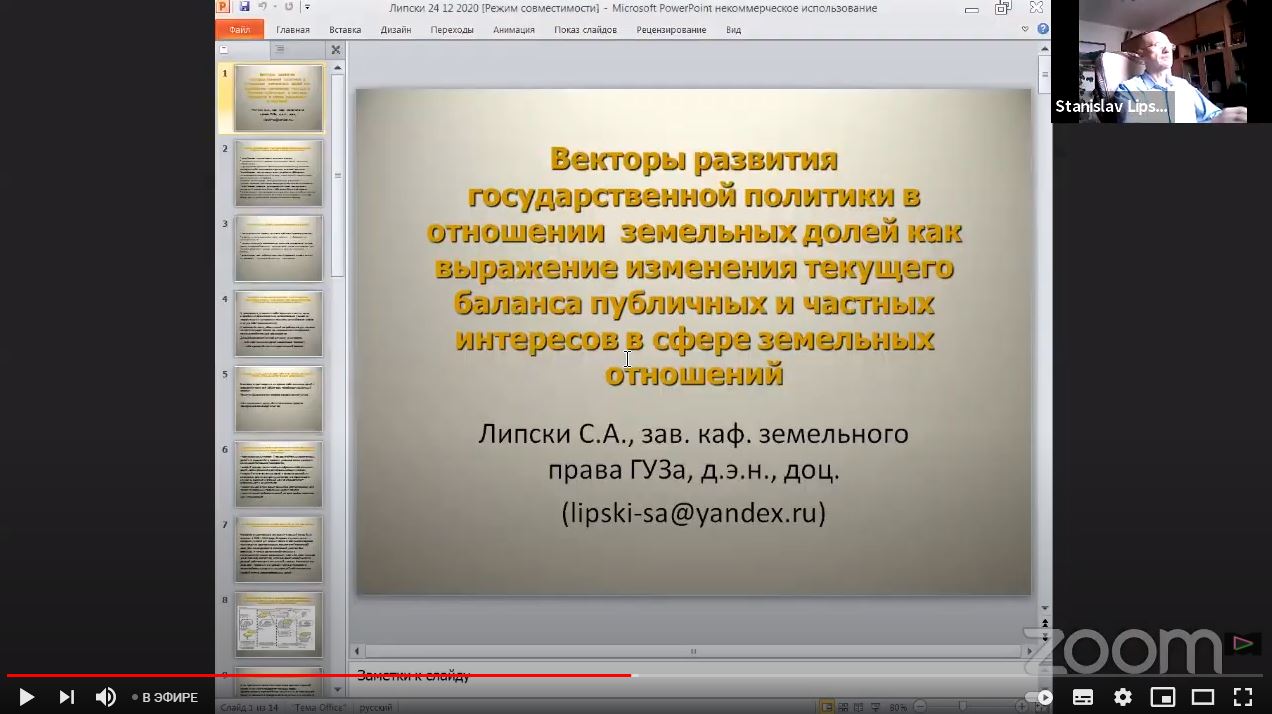Select the Анимация ribbon tab
This screenshot has height=714, width=1272.
pos(514,30)
